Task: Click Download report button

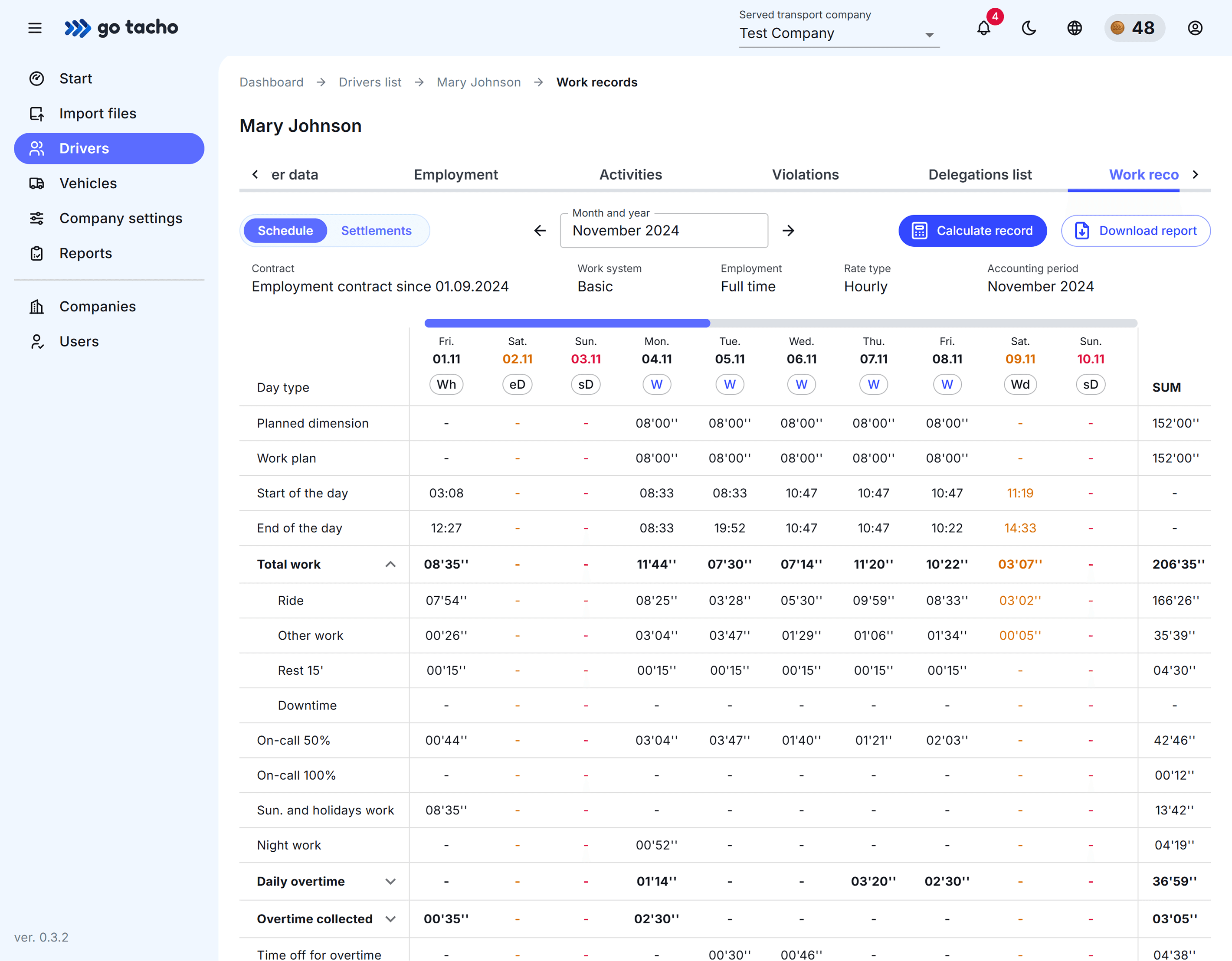Action: [1136, 231]
